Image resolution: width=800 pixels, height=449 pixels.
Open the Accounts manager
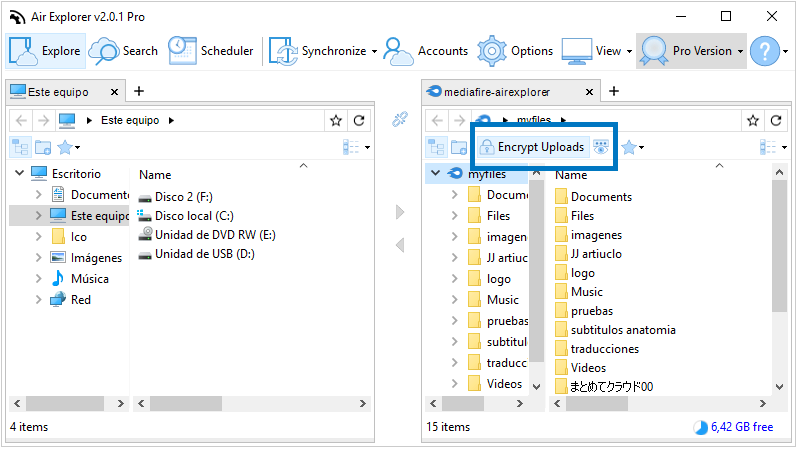coord(426,51)
